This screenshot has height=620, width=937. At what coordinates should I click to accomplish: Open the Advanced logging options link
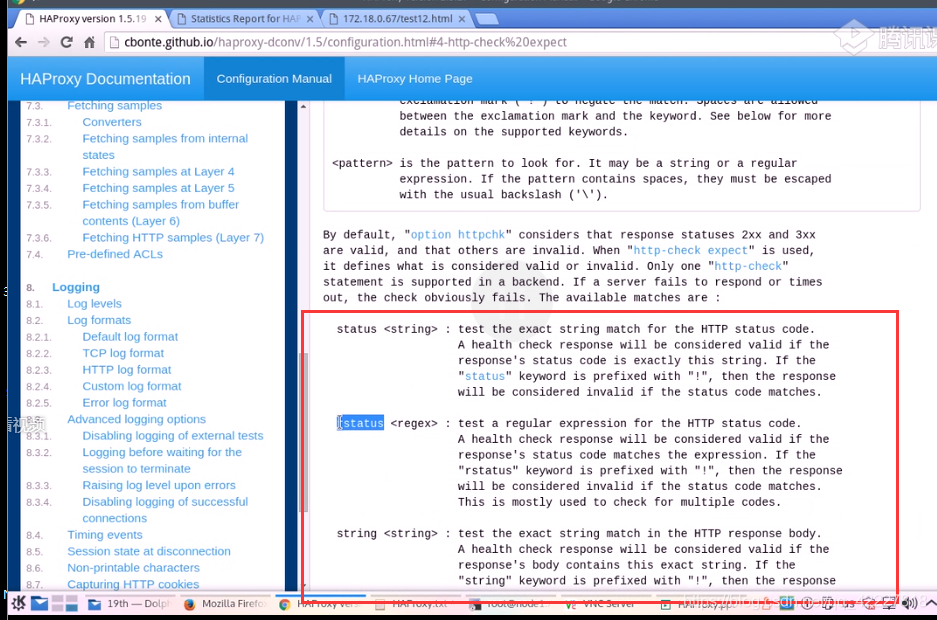(136, 419)
